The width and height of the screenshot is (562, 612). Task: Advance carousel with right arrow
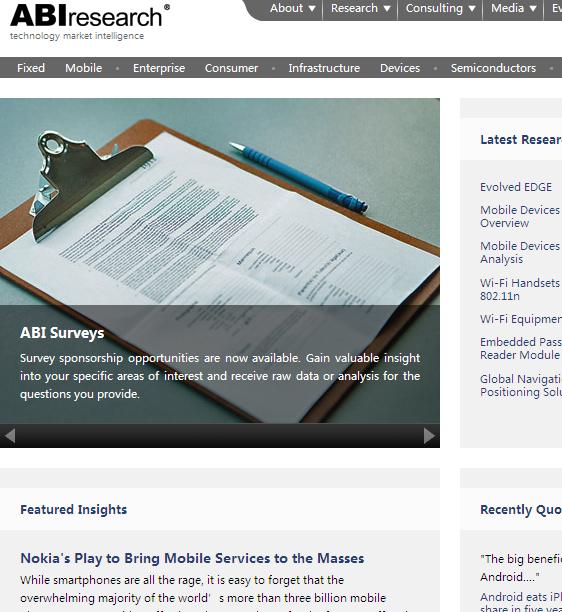[429, 436]
